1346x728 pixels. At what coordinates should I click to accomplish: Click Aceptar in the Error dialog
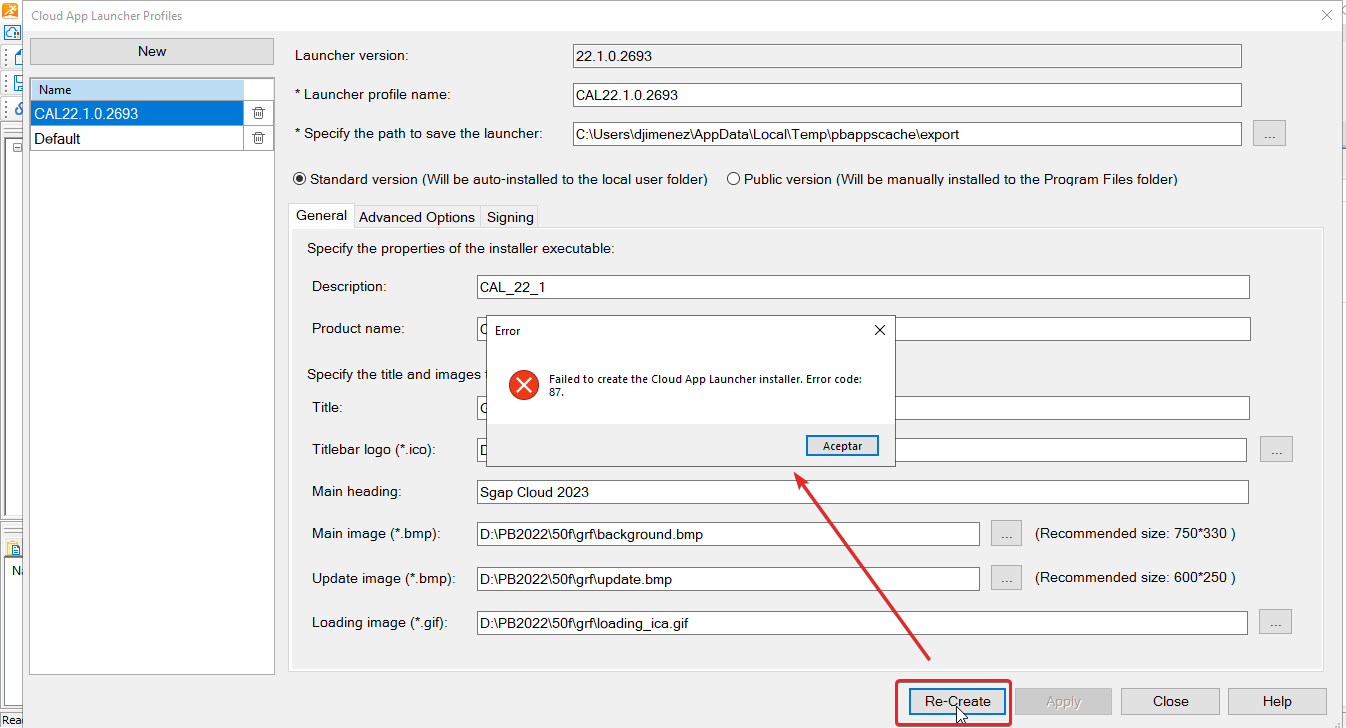tap(841, 446)
